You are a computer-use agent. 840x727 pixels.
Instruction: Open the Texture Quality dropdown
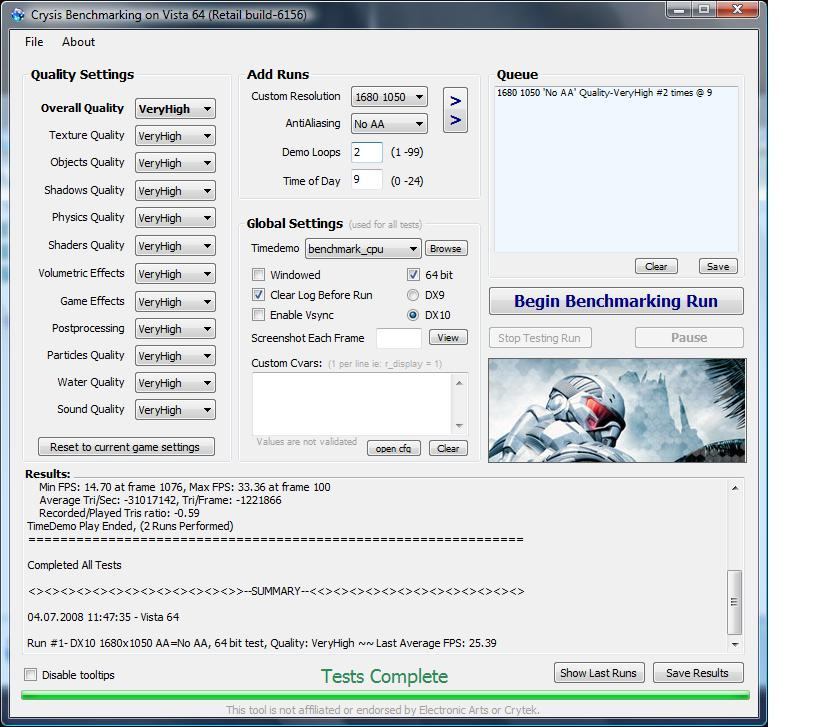175,136
